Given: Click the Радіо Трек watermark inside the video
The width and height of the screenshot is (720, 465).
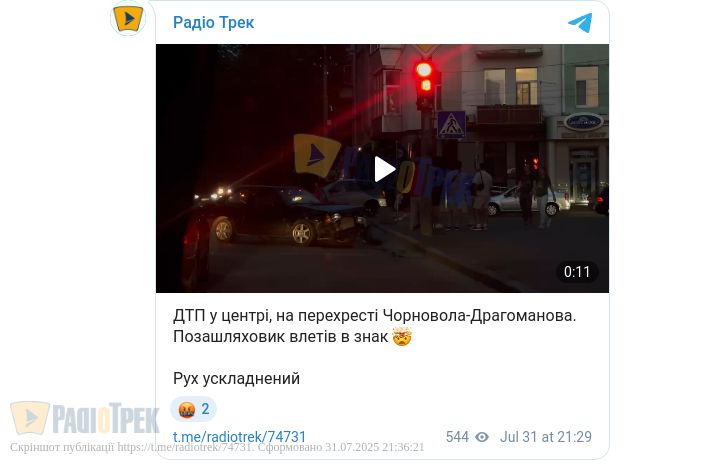Looking at the screenshot, I should point(382,168).
